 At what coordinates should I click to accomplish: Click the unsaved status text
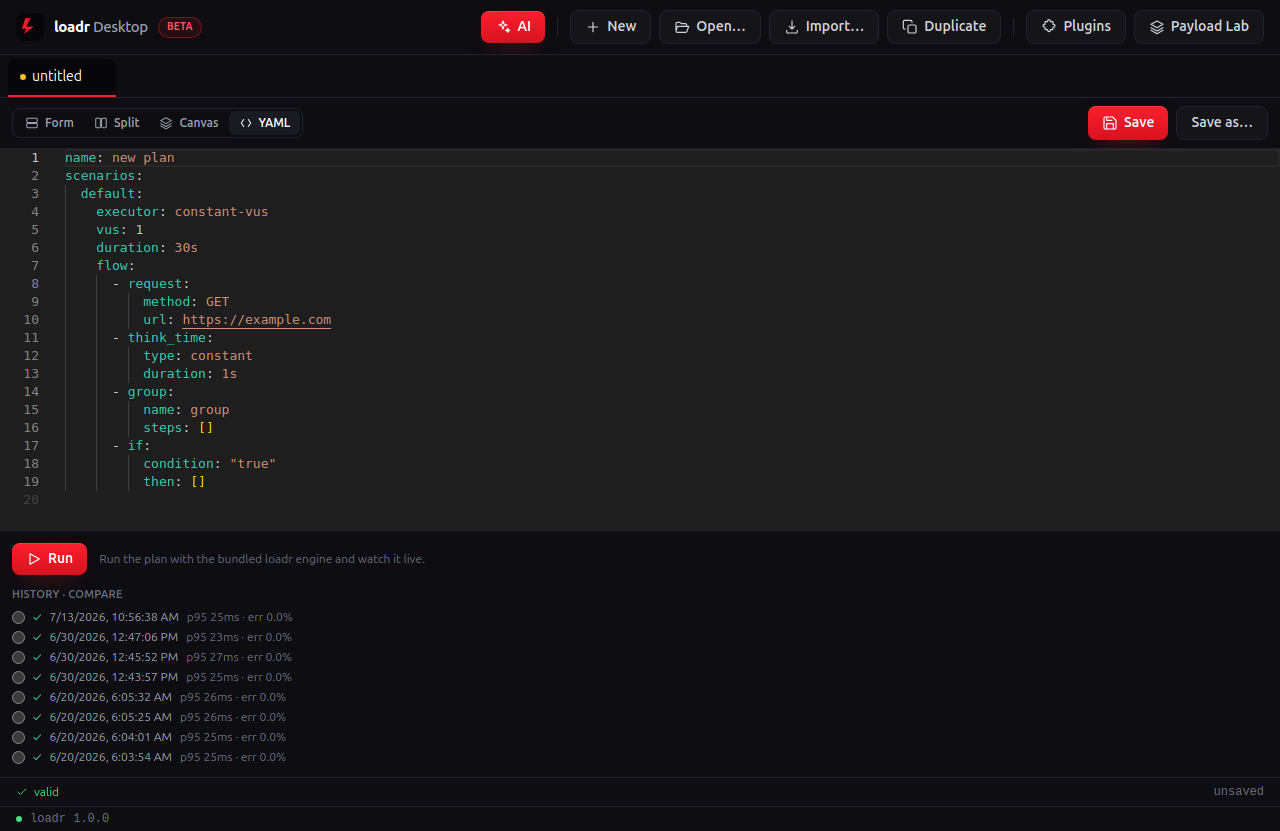coord(1239,791)
